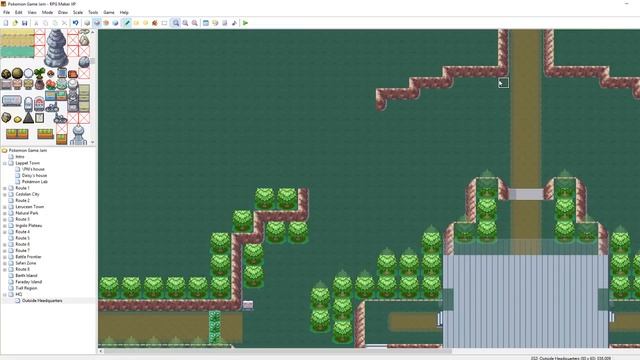Start playtest with green play arrow
Image resolution: width=640 pixels, height=360 pixels.
tap(245, 23)
